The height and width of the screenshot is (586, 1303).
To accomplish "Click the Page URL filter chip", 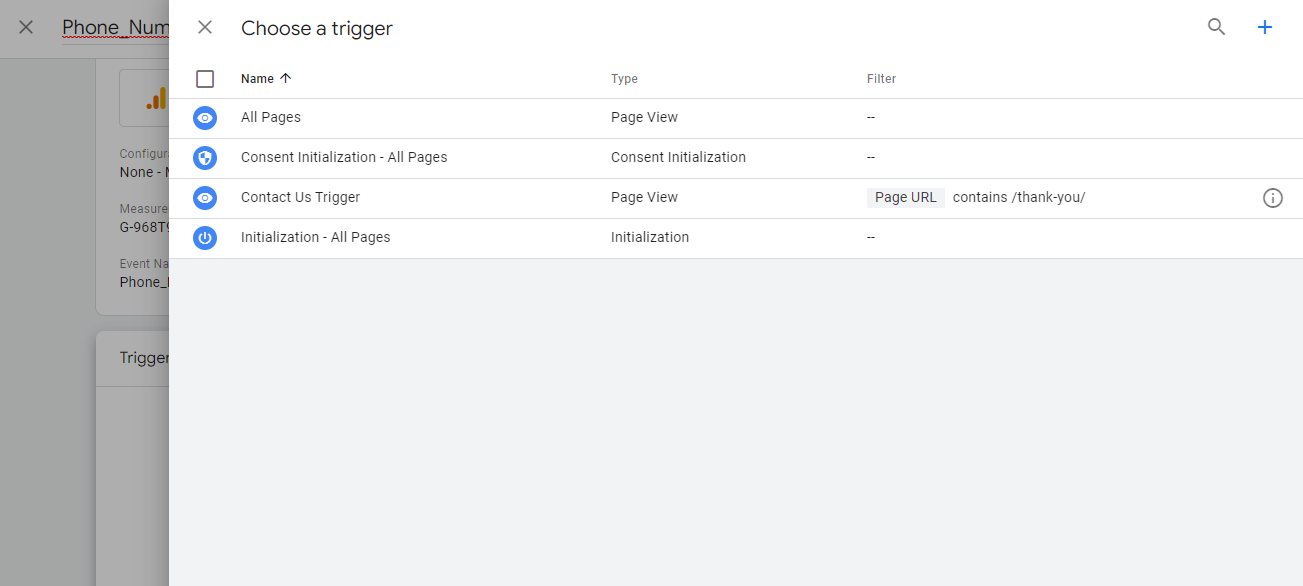I will point(905,198).
